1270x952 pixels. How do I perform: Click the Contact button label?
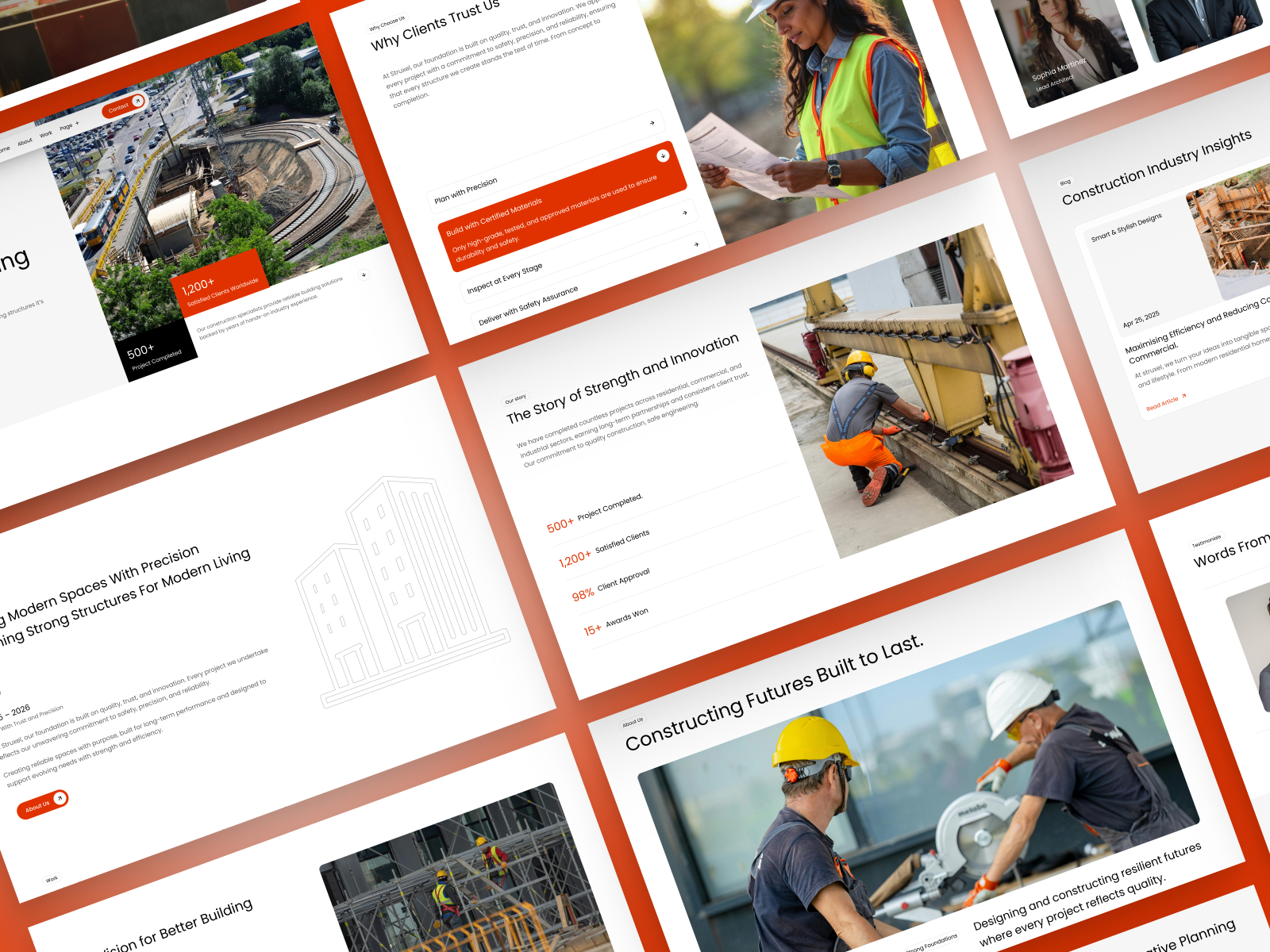(118, 107)
